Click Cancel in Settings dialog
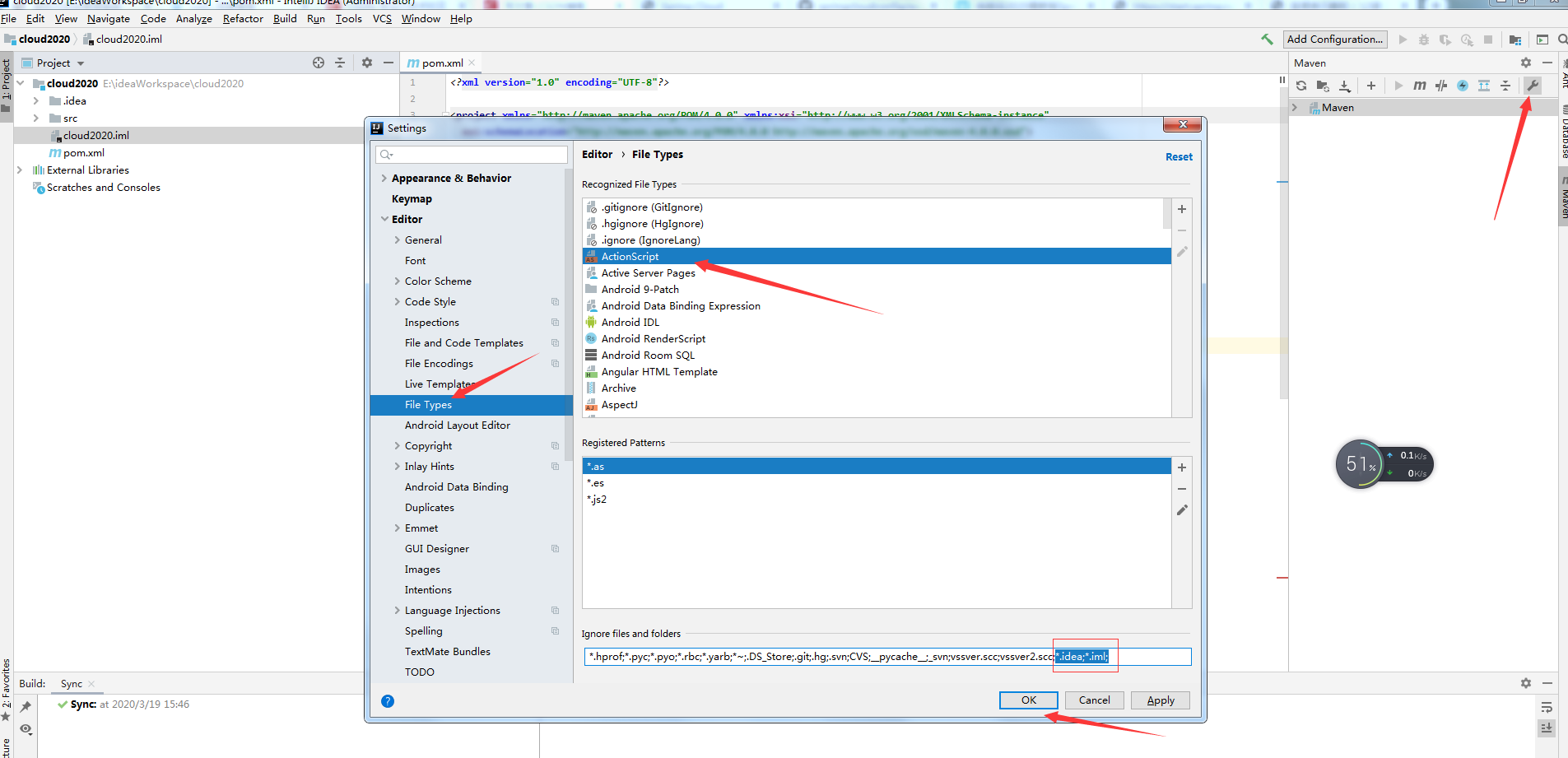The width and height of the screenshot is (1568, 758). [1095, 700]
